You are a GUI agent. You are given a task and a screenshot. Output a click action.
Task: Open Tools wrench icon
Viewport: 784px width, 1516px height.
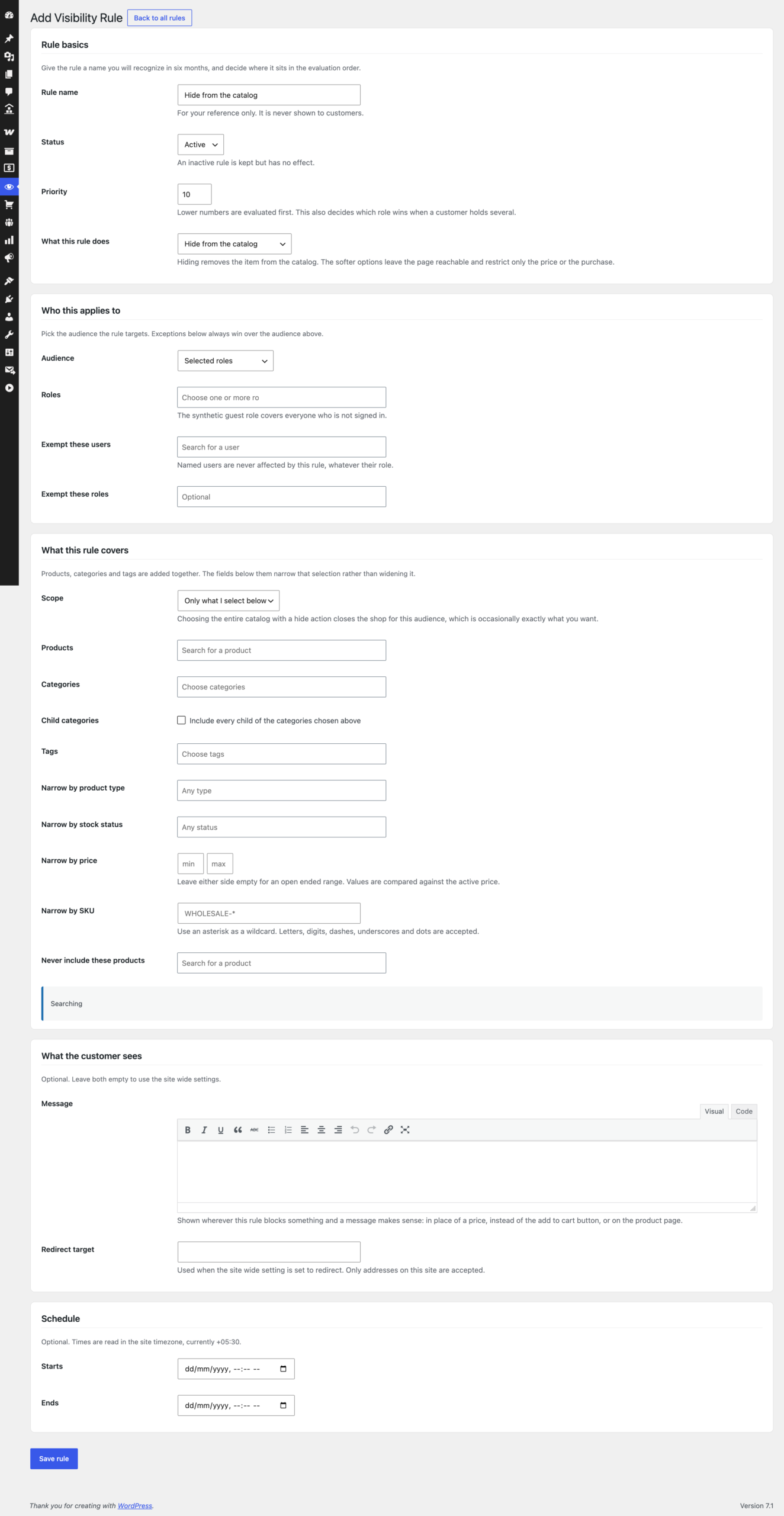tap(9, 335)
